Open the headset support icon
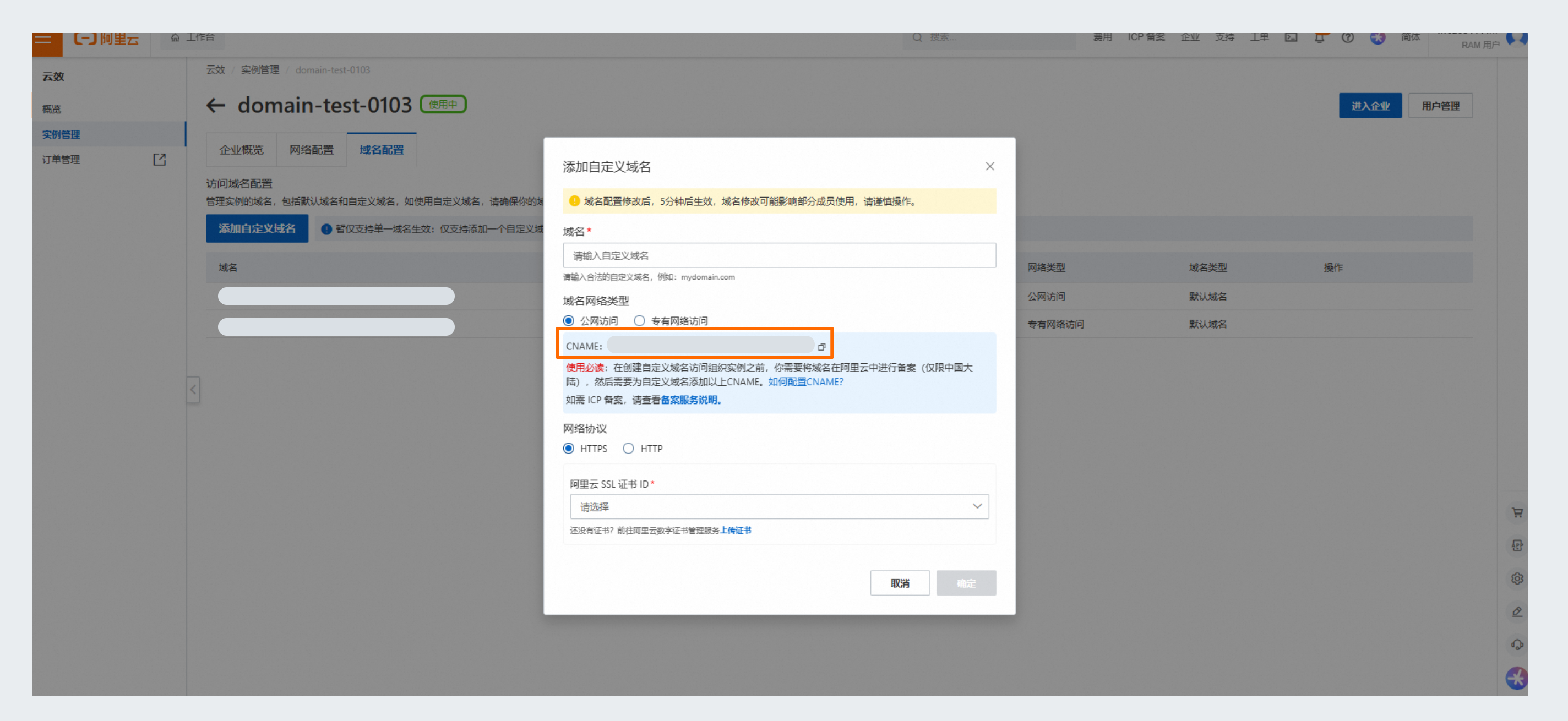Viewport: 1568px width, 721px height. click(1517, 644)
